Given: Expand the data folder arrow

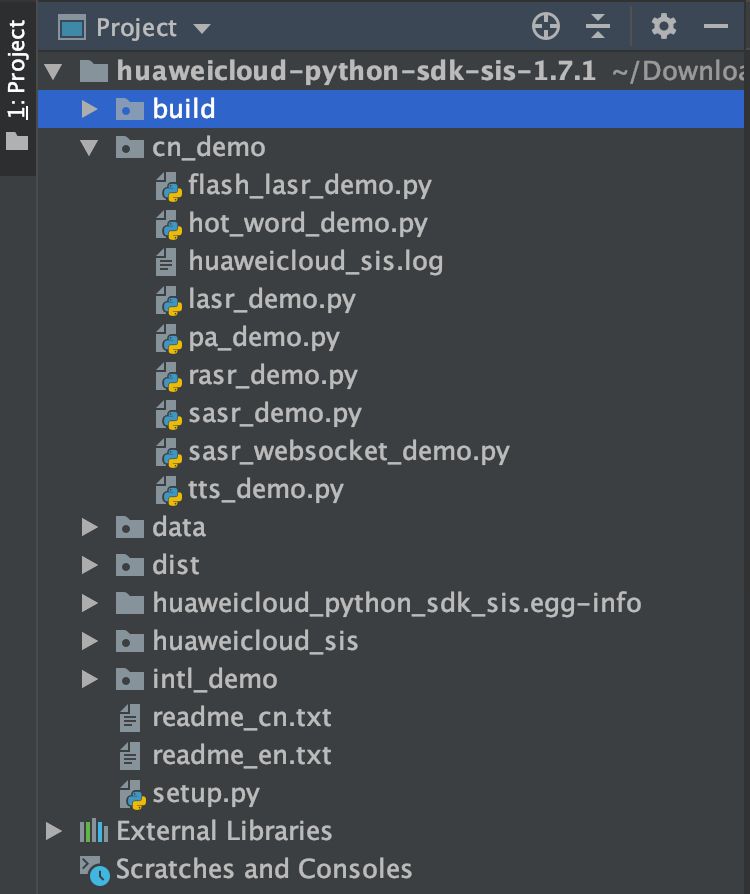Looking at the screenshot, I should pyautogui.click(x=90, y=527).
